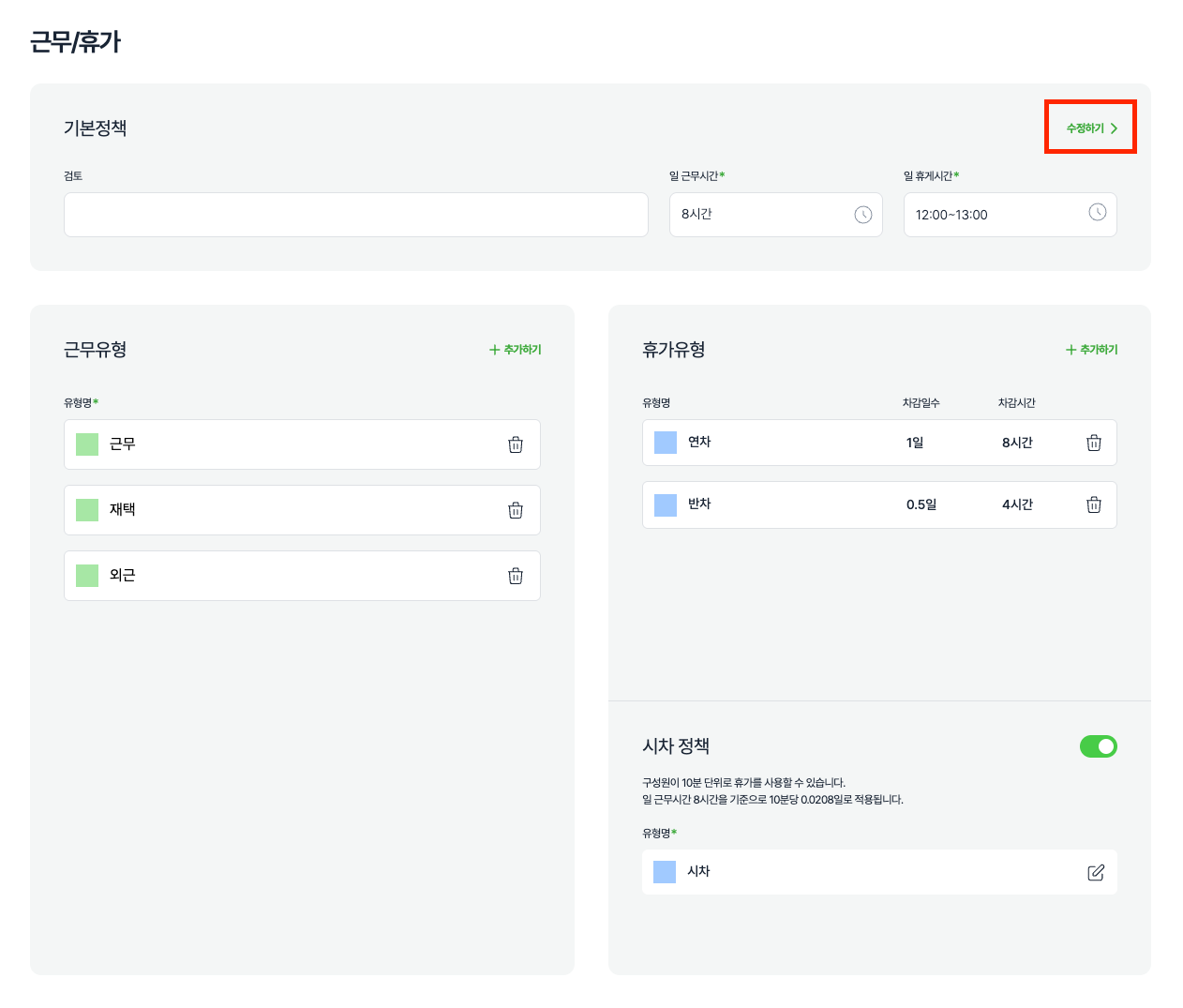Add a new work type with 추가하기
The height and width of the screenshot is (1008, 1183).
516,350
